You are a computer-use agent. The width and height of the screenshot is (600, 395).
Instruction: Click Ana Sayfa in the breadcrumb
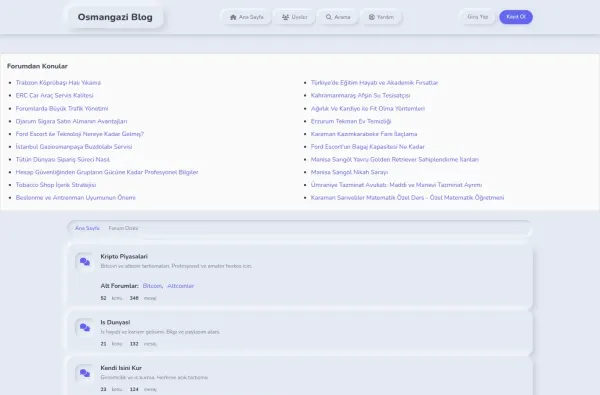pyautogui.click(x=87, y=228)
